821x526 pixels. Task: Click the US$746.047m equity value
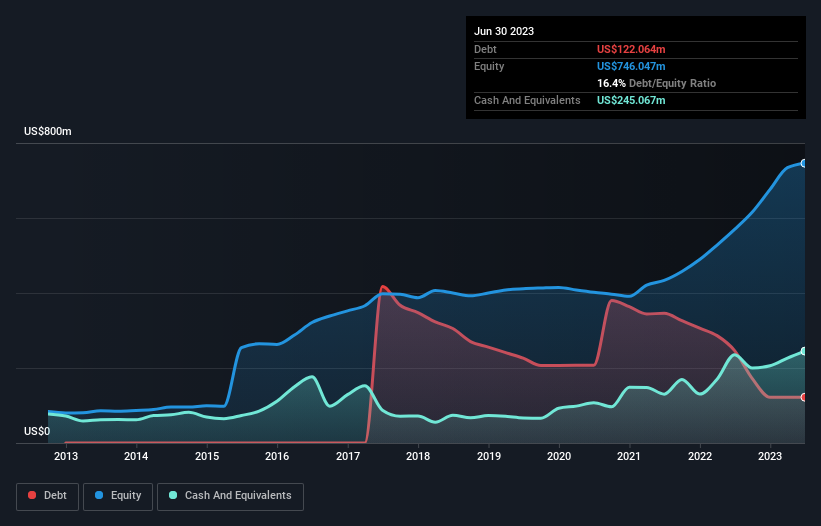pyautogui.click(x=631, y=66)
